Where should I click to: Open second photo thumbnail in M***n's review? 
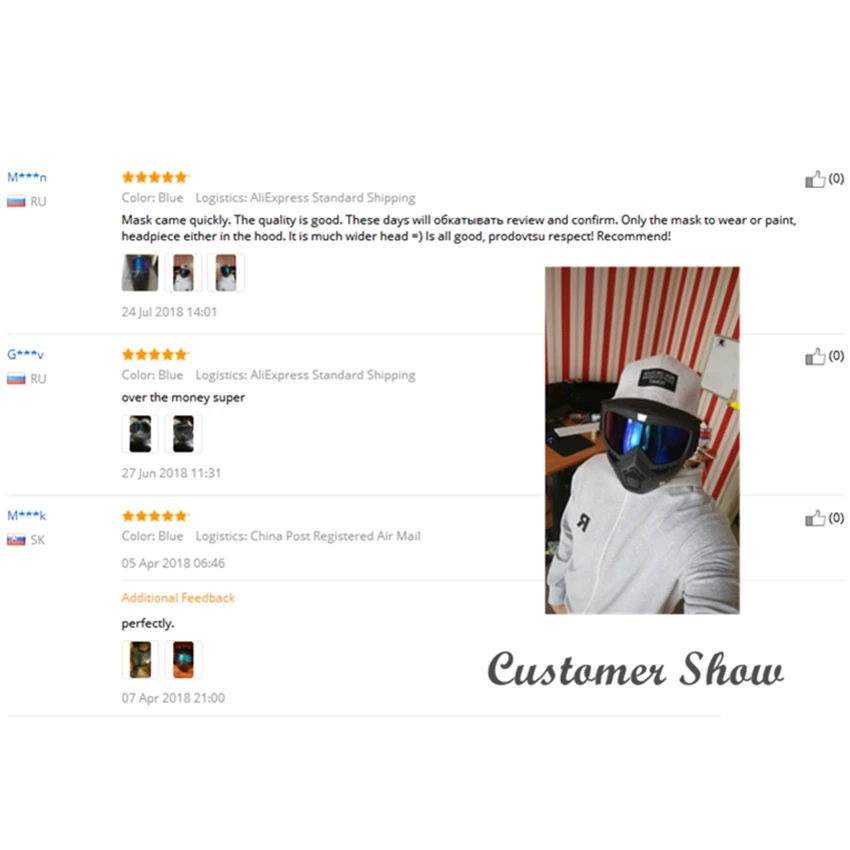[183, 273]
